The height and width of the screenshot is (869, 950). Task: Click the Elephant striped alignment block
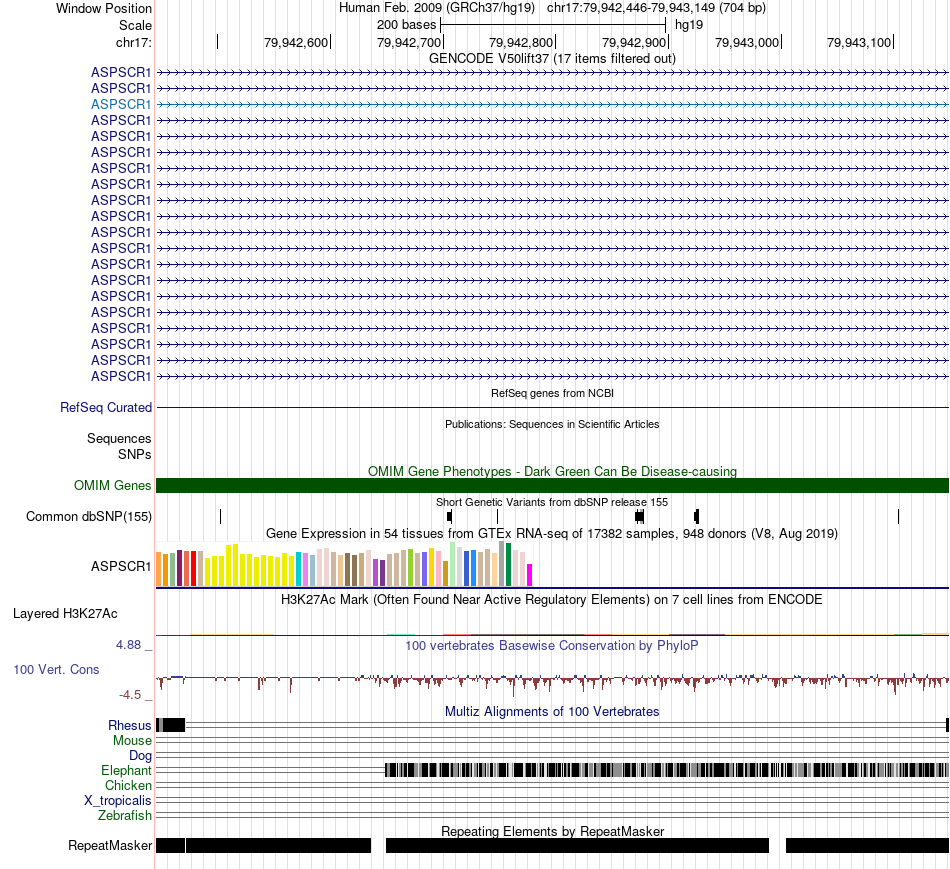click(x=667, y=770)
